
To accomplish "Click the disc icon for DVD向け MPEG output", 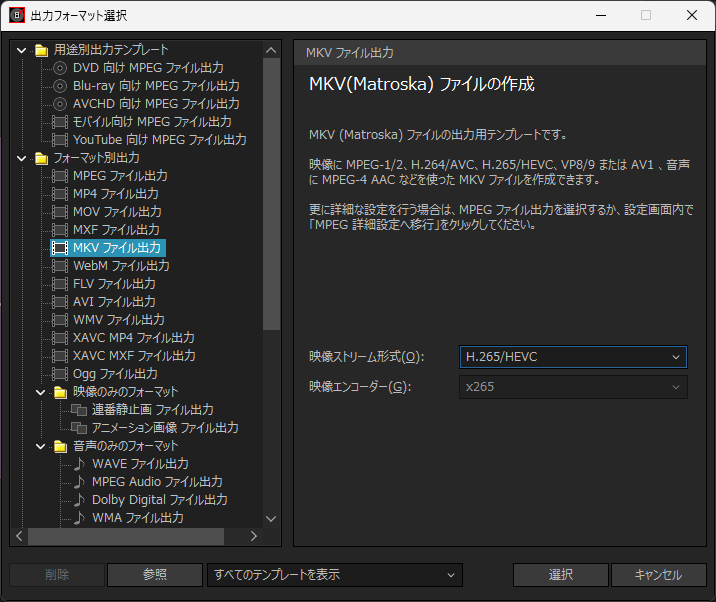I will (x=60, y=68).
